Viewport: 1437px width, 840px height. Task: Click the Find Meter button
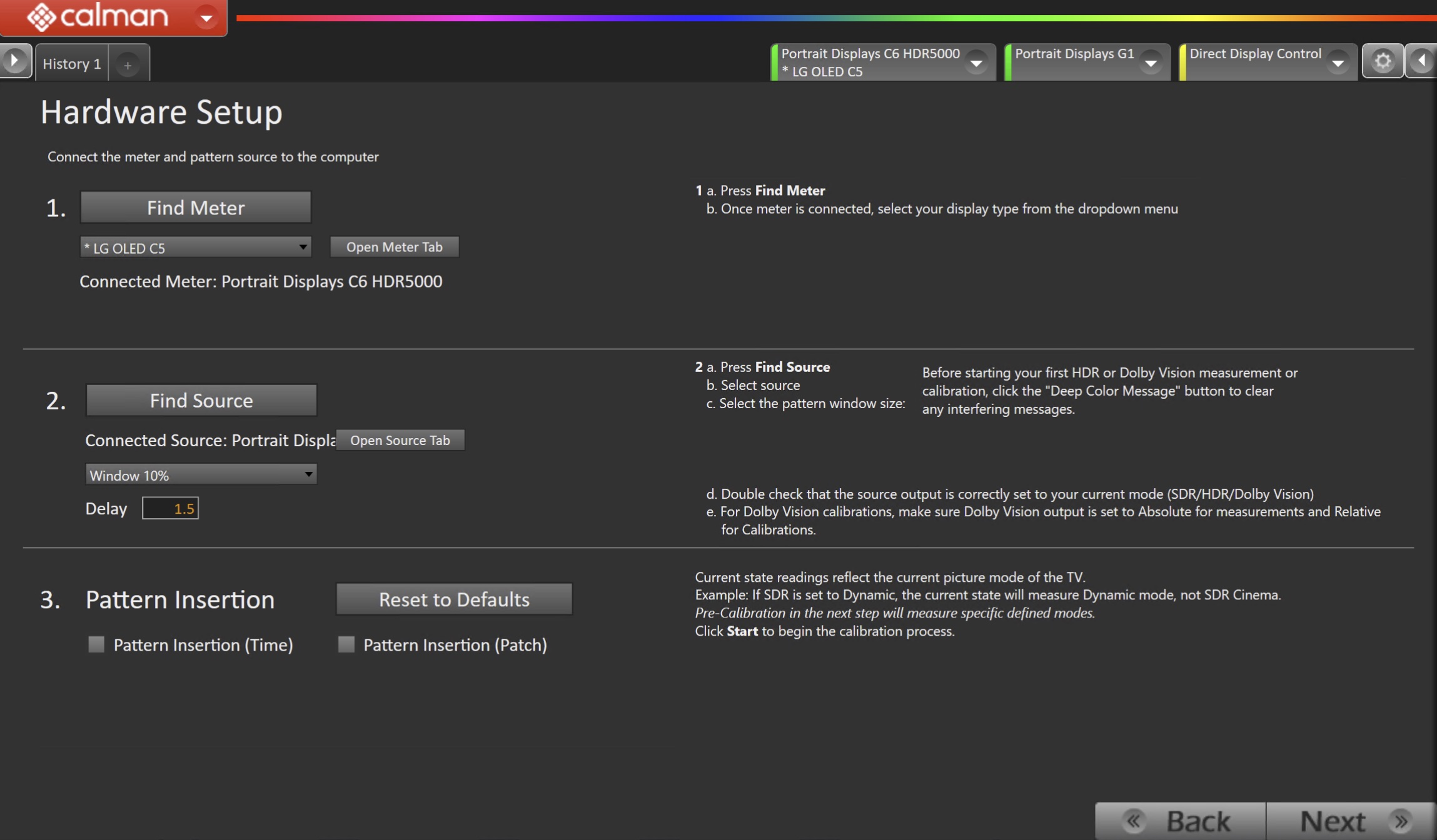(x=196, y=207)
